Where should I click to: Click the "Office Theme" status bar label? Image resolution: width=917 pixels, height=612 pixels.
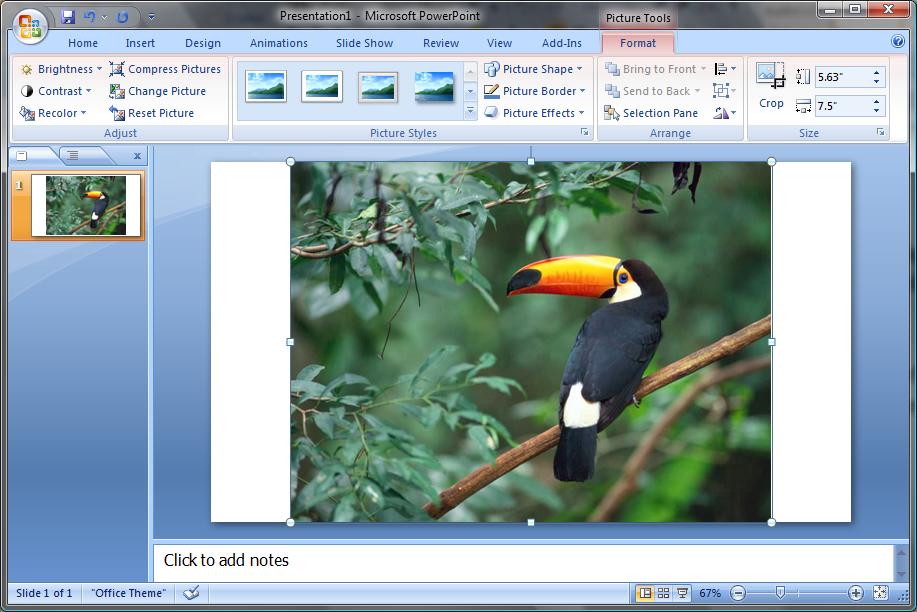pyautogui.click(x=129, y=593)
